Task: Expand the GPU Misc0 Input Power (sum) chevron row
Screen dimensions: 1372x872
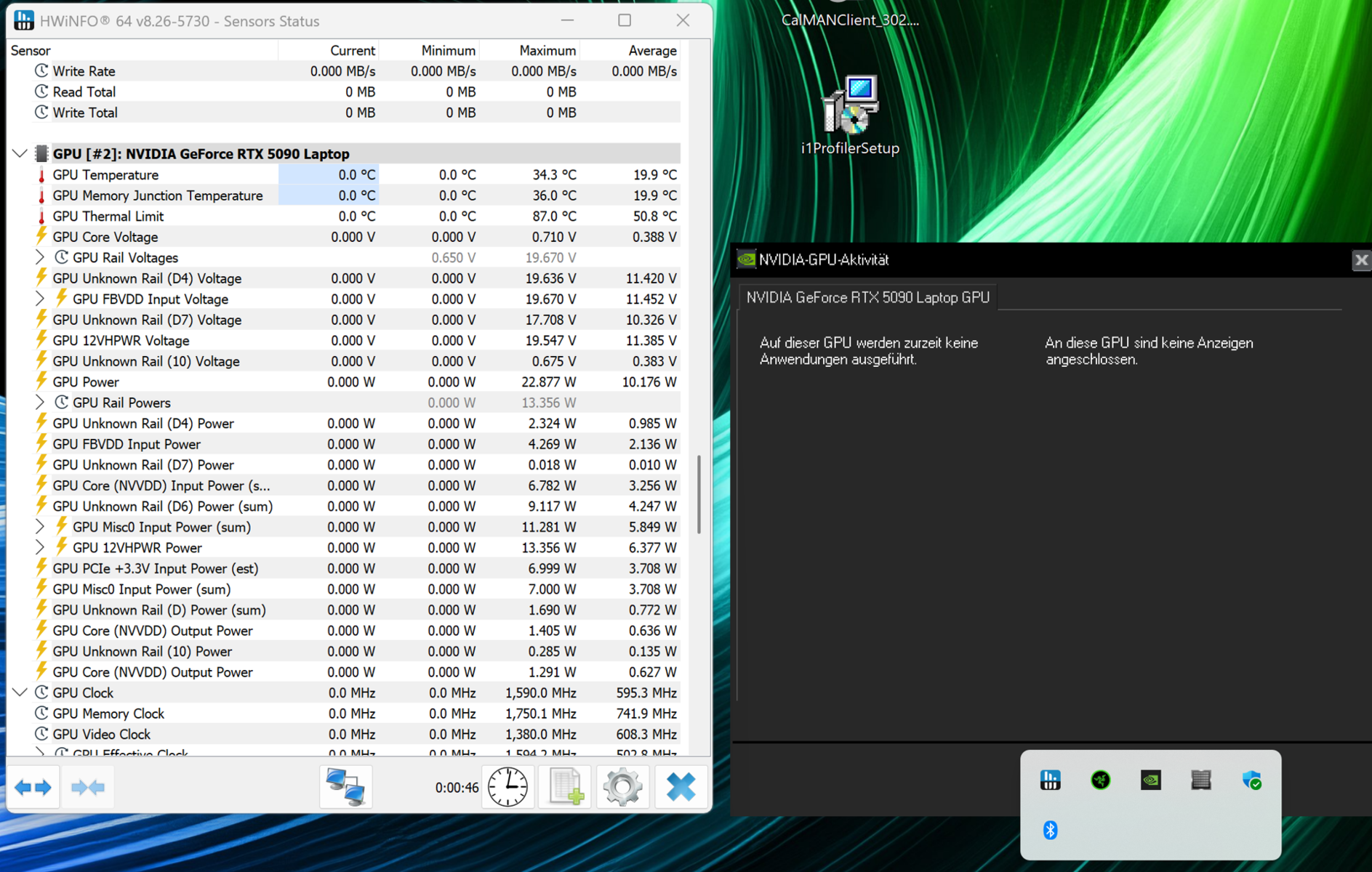Action: point(40,527)
